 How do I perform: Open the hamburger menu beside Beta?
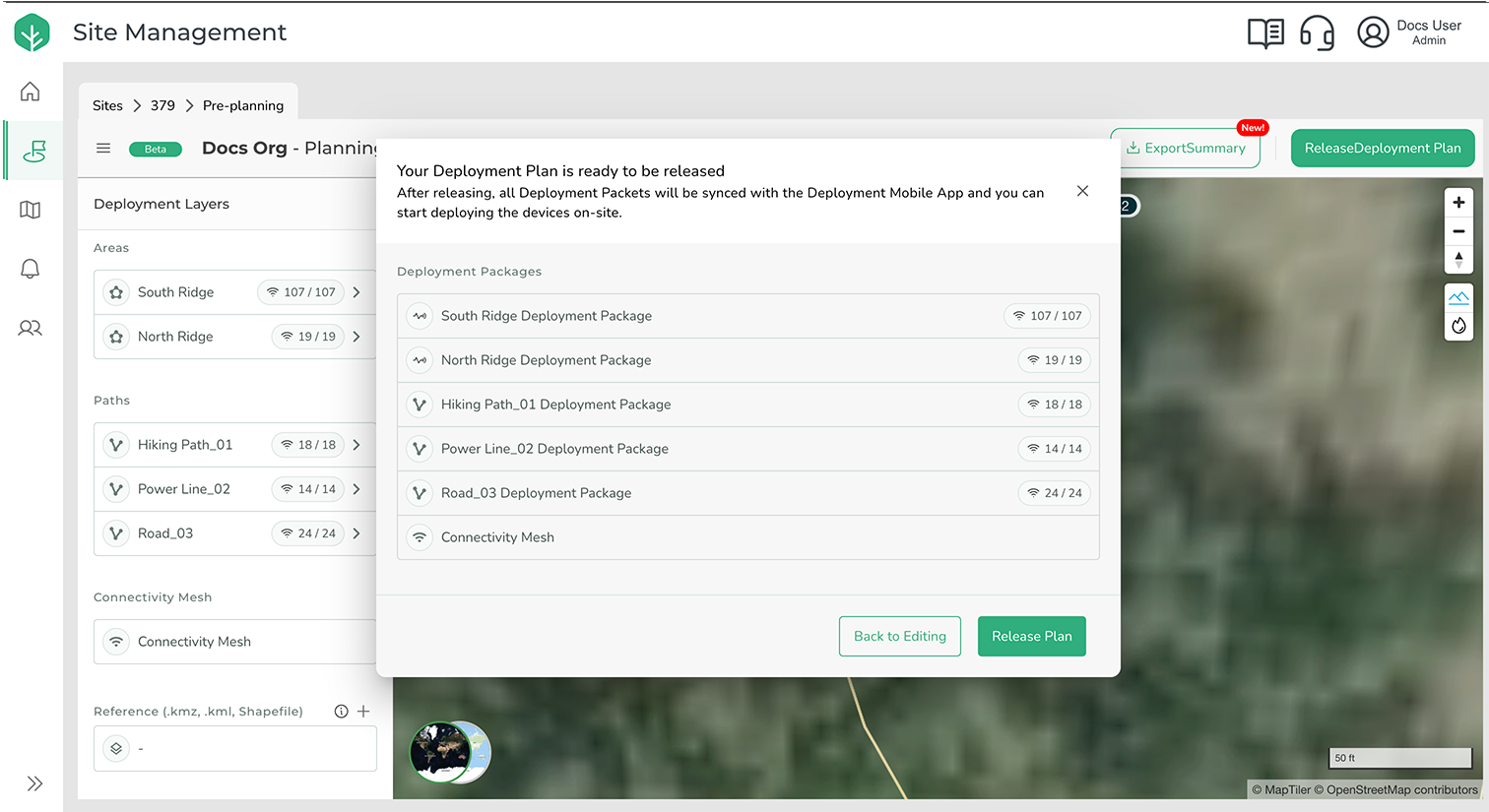(x=103, y=149)
